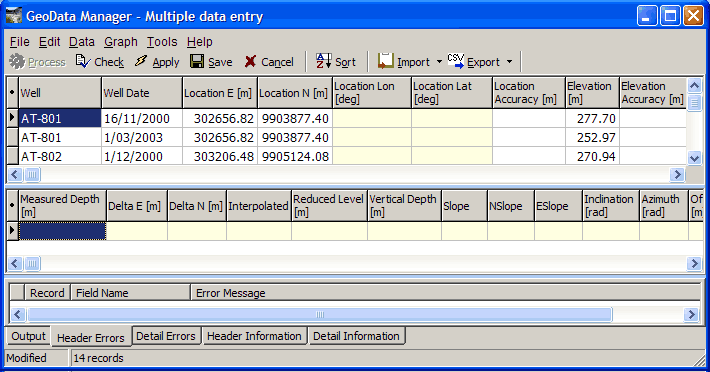
Task: Open the Import dropdown arrow
Action: pos(439,62)
